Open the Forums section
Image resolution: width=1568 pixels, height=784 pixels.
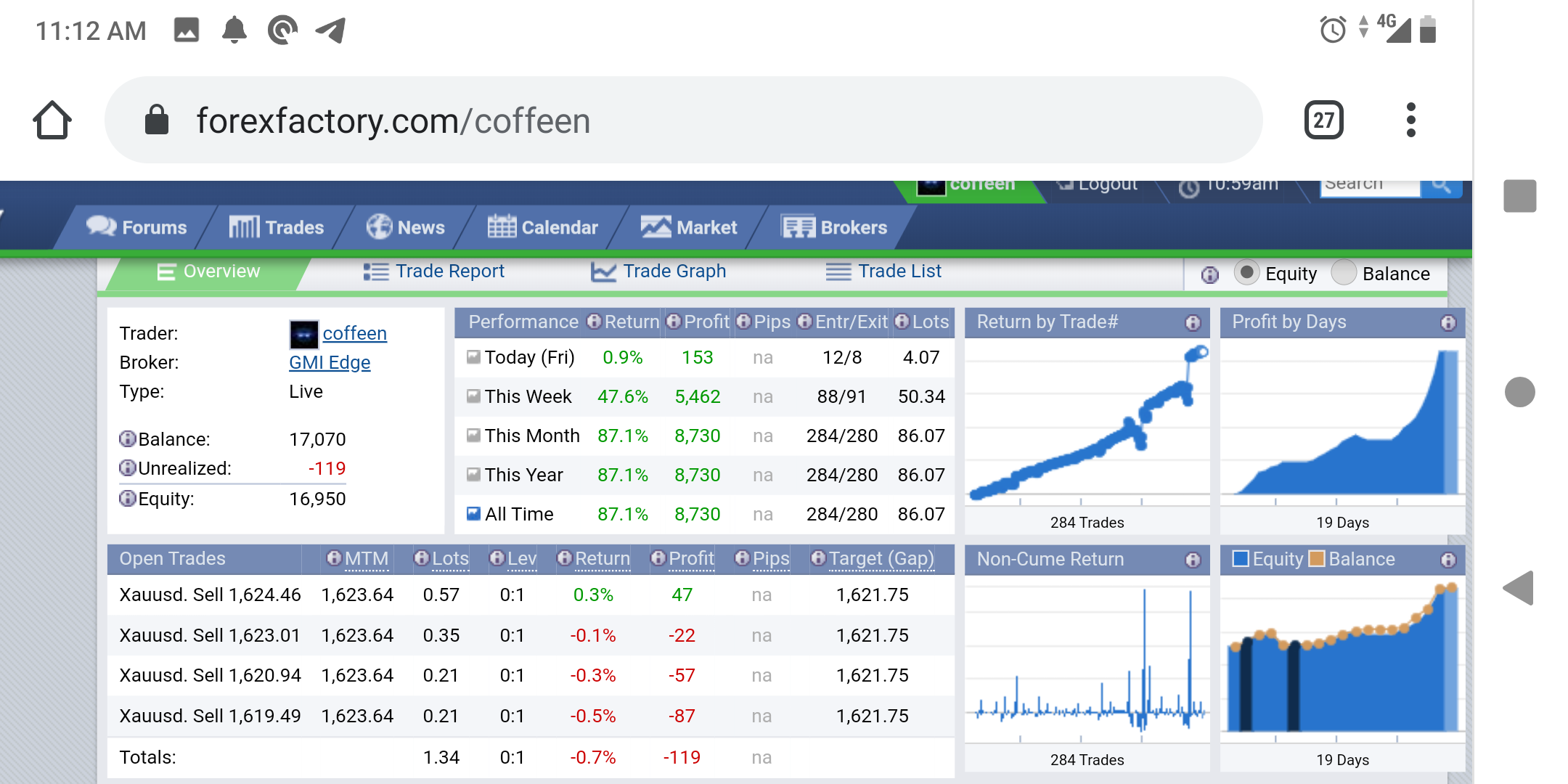coord(136,227)
